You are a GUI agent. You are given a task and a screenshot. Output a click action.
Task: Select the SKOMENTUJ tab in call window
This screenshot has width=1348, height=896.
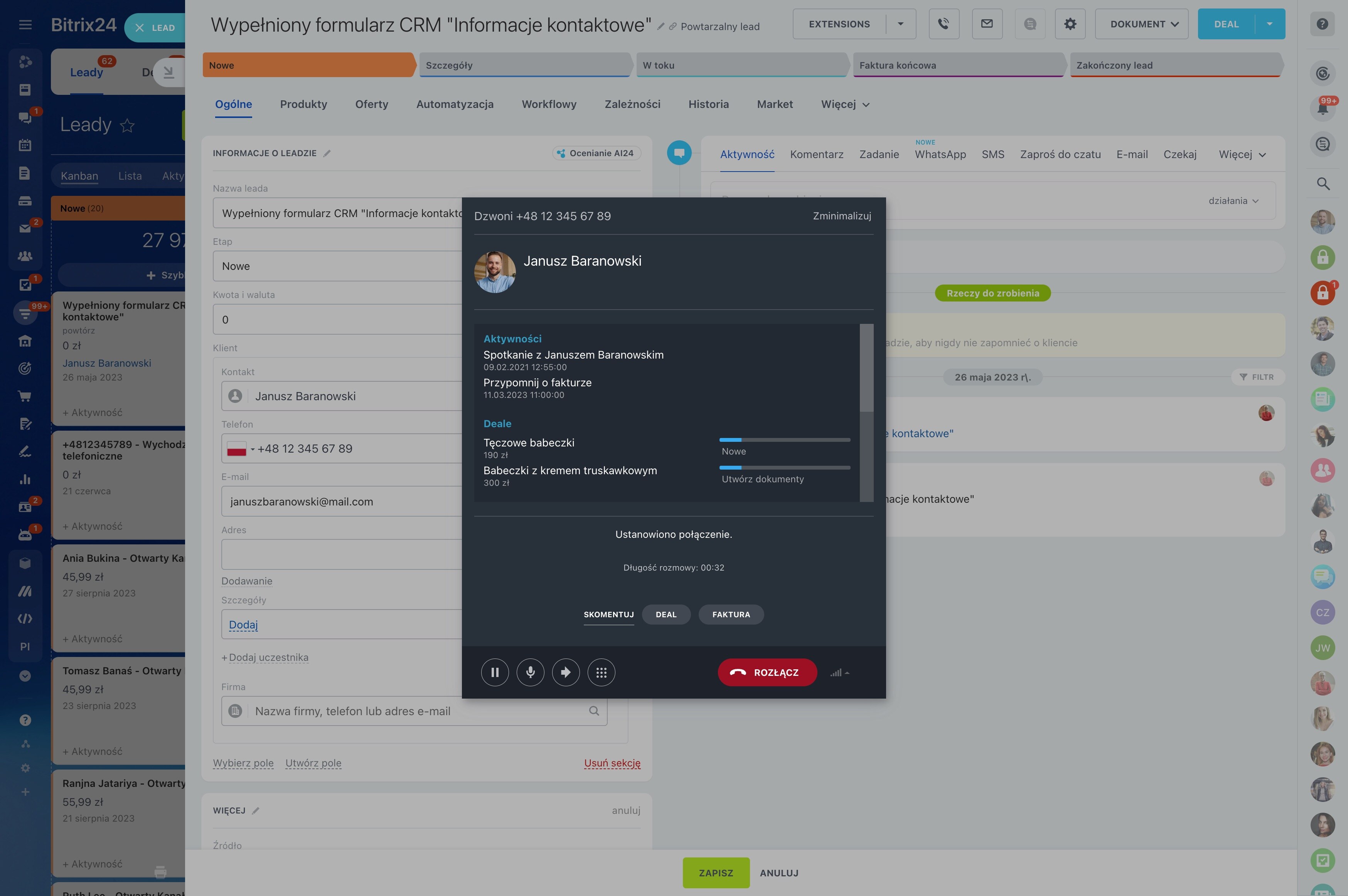point(608,614)
